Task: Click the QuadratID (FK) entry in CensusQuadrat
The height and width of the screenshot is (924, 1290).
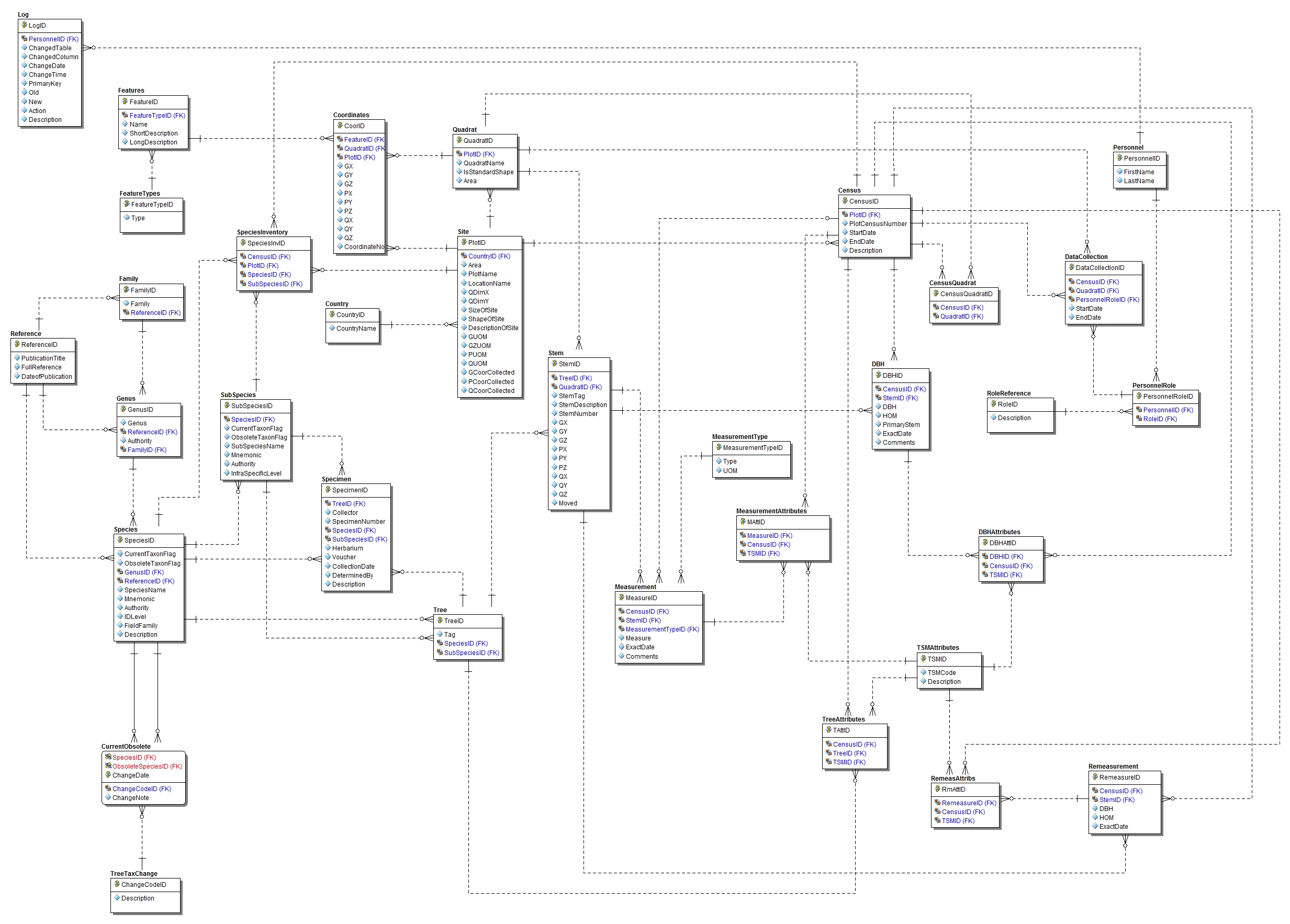Action: pyautogui.click(x=961, y=316)
